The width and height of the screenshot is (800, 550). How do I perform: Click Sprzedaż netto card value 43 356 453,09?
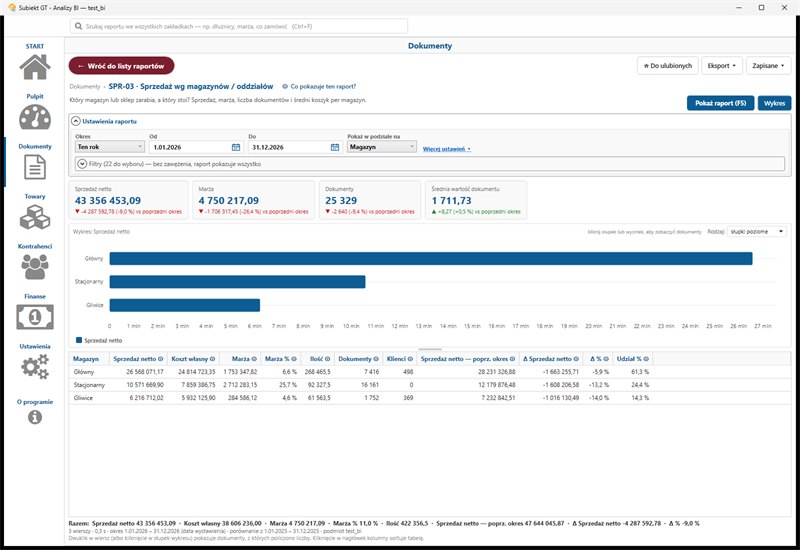108,201
